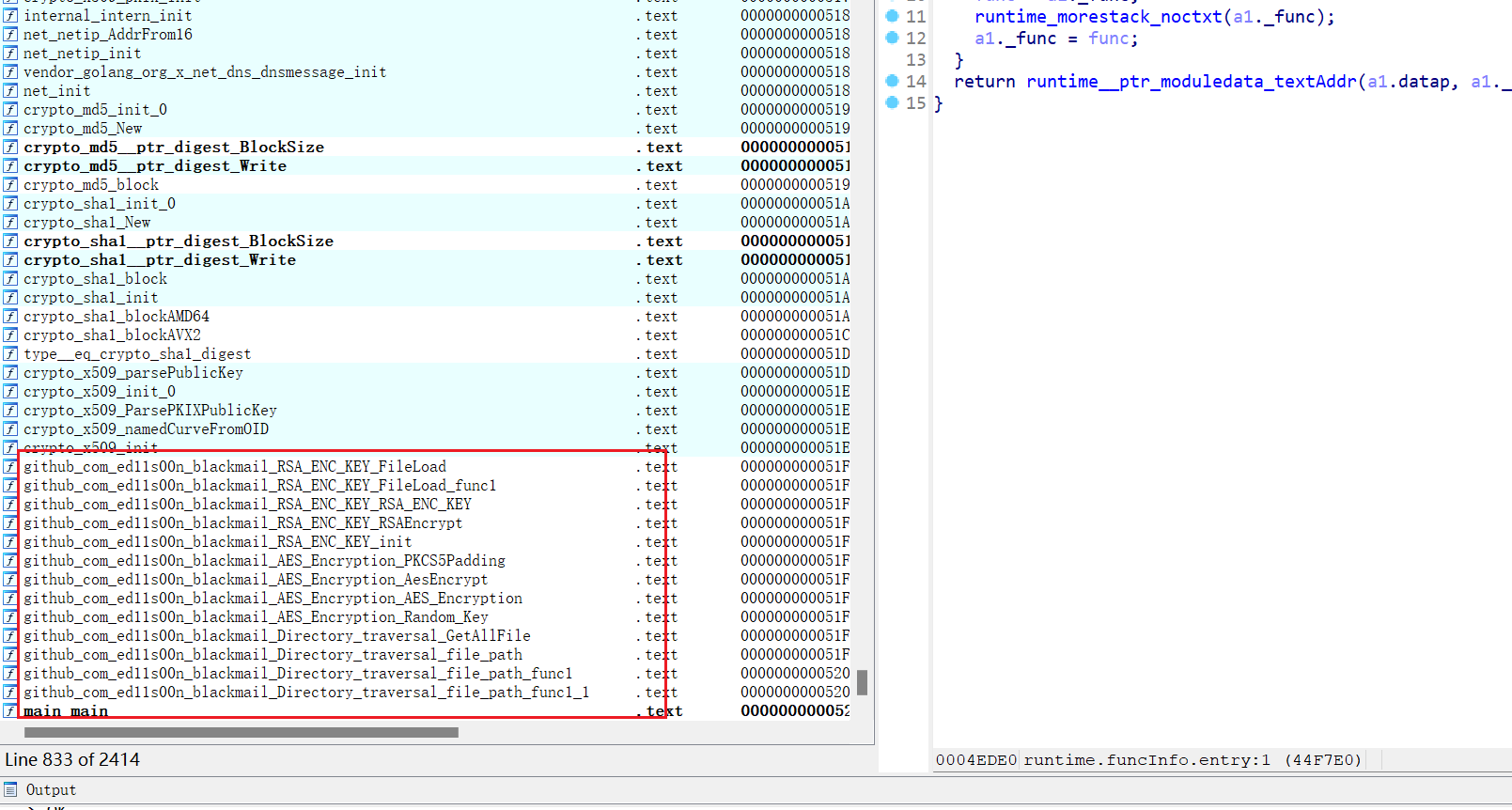Image resolution: width=1512 pixels, height=810 pixels.
Task: Click function icon beside crypto_md5_init_0
Action: tap(10, 110)
